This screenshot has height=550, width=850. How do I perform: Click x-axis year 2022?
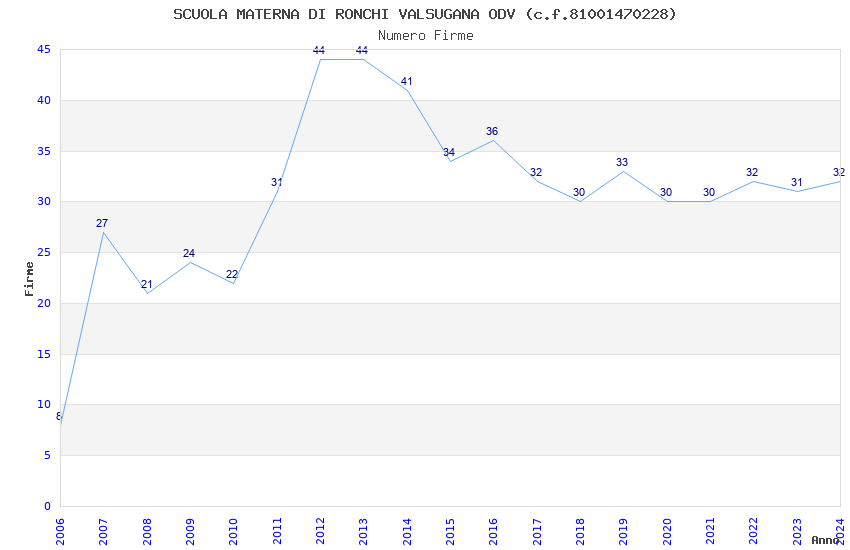(x=754, y=532)
